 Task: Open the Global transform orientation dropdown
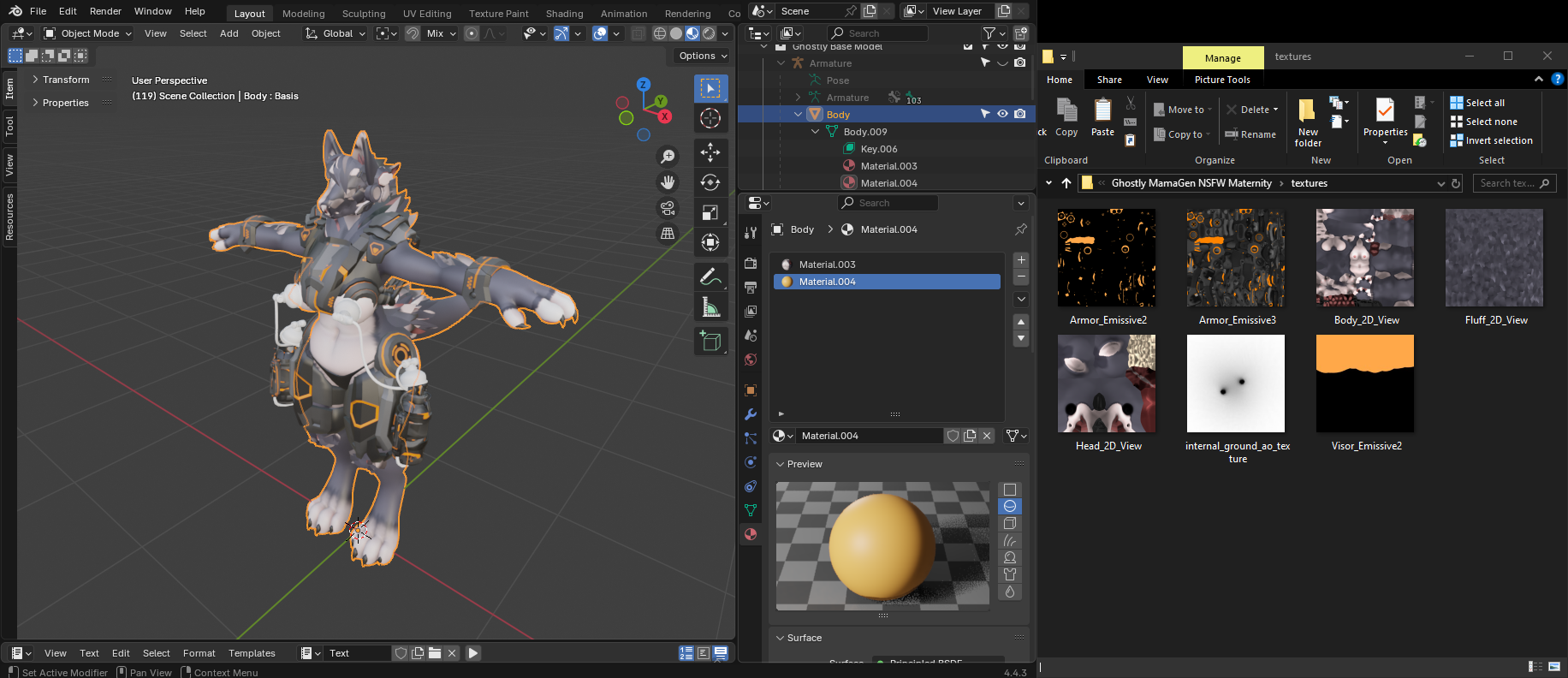[336, 33]
